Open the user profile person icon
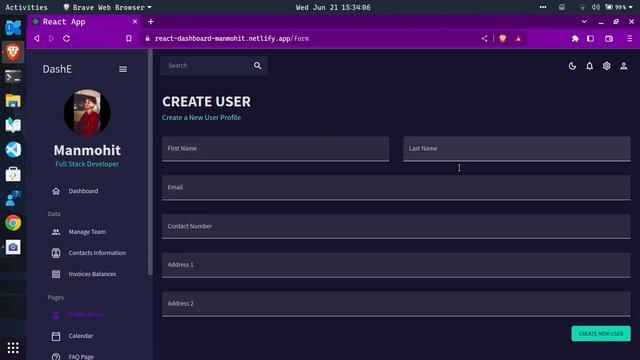 click(x=624, y=66)
